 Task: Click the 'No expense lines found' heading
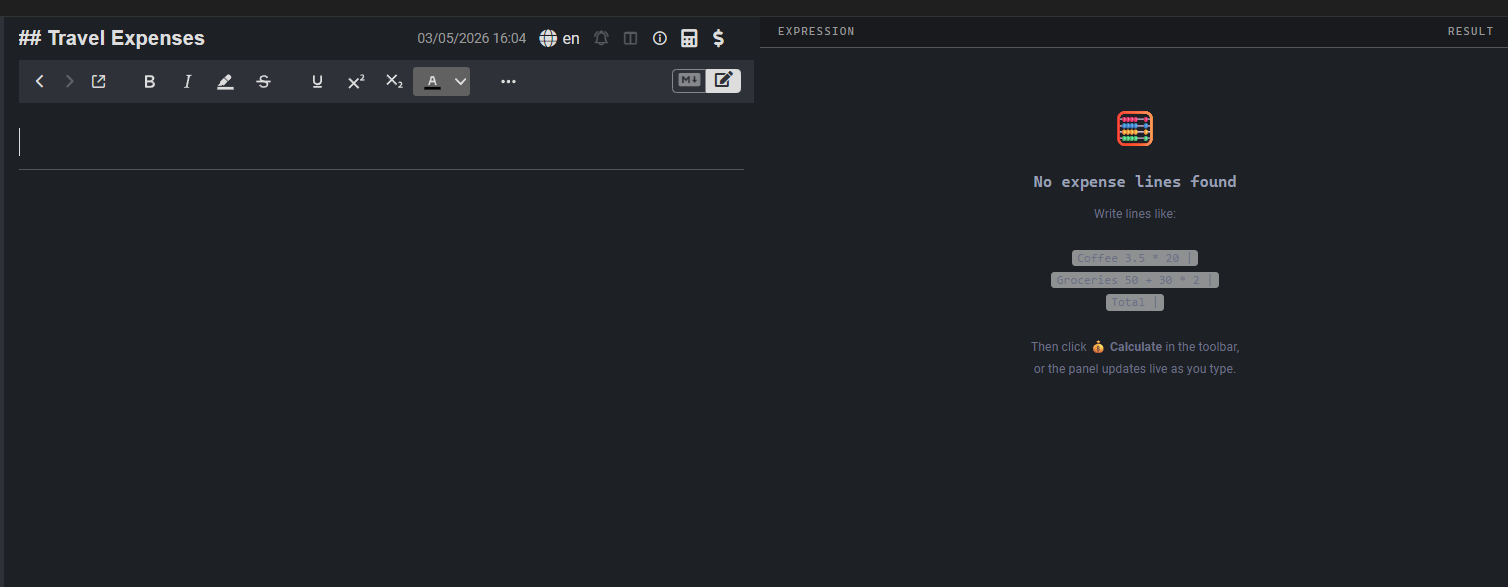(1135, 182)
